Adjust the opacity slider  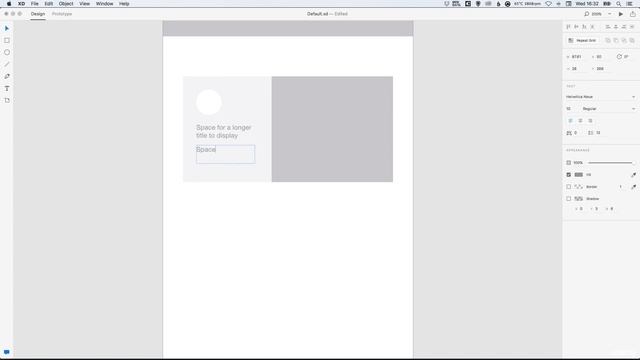pos(611,163)
